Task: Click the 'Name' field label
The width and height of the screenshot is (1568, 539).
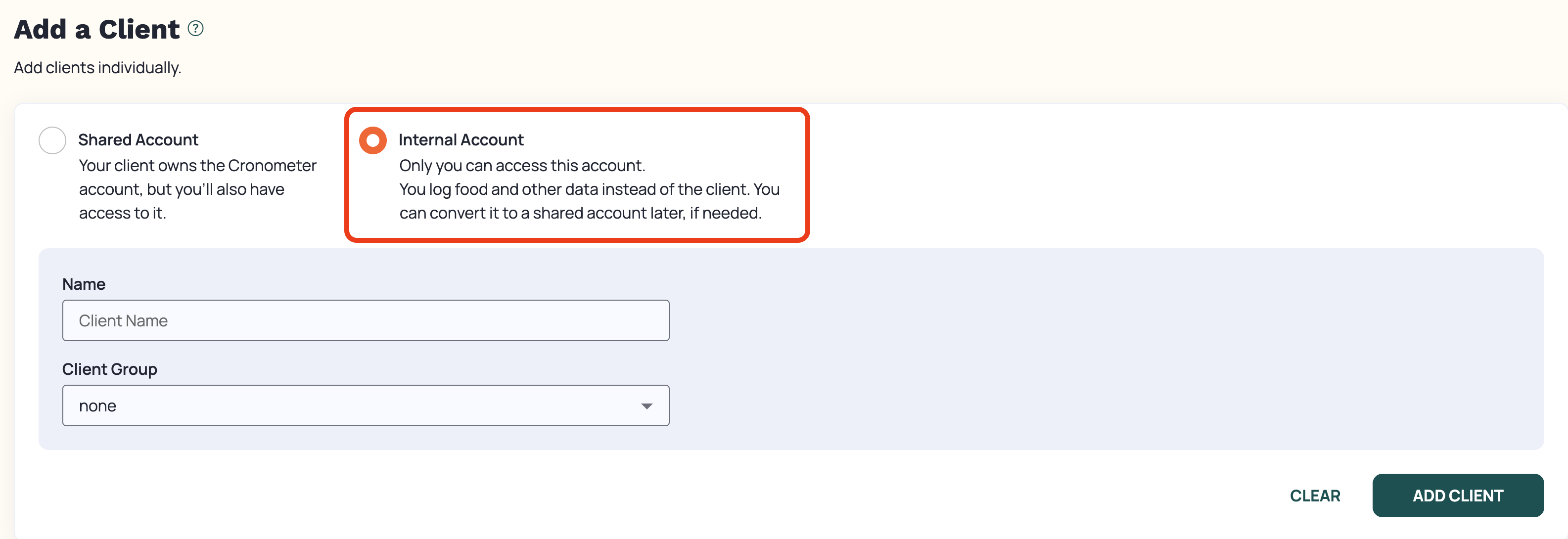Action: click(x=84, y=284)
